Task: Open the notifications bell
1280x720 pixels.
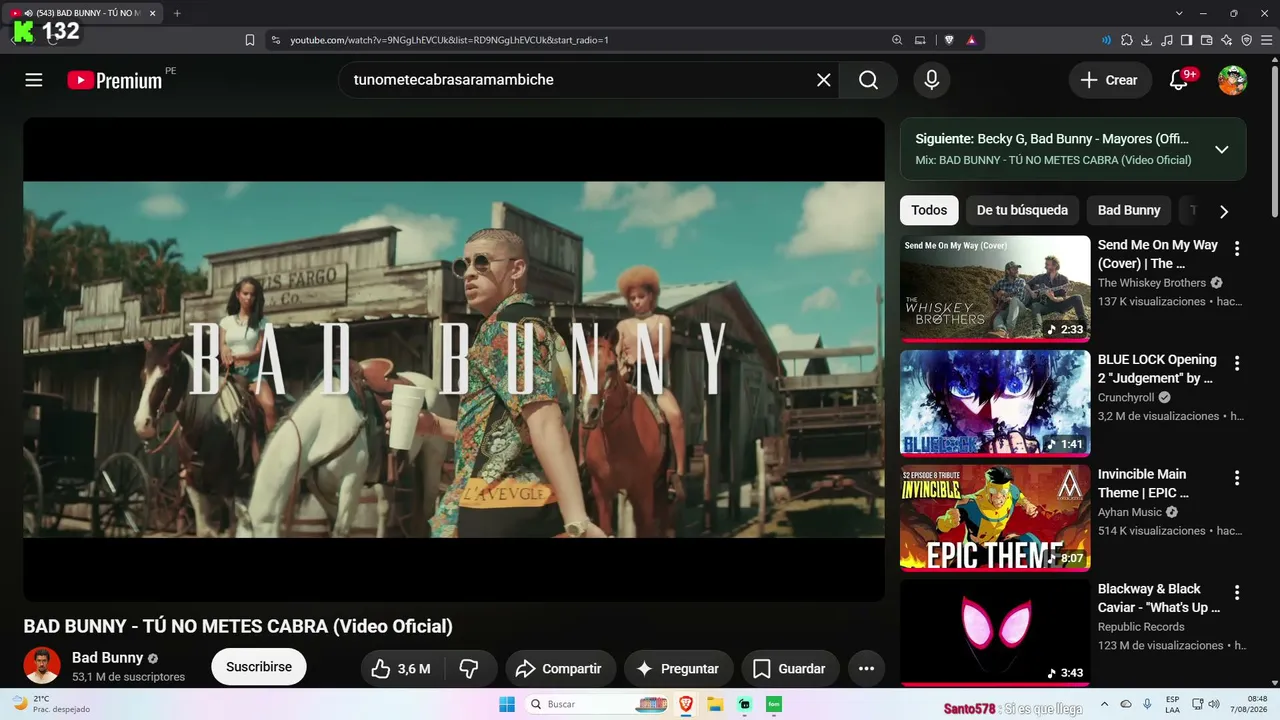Action: click(x=1179, y=80)
